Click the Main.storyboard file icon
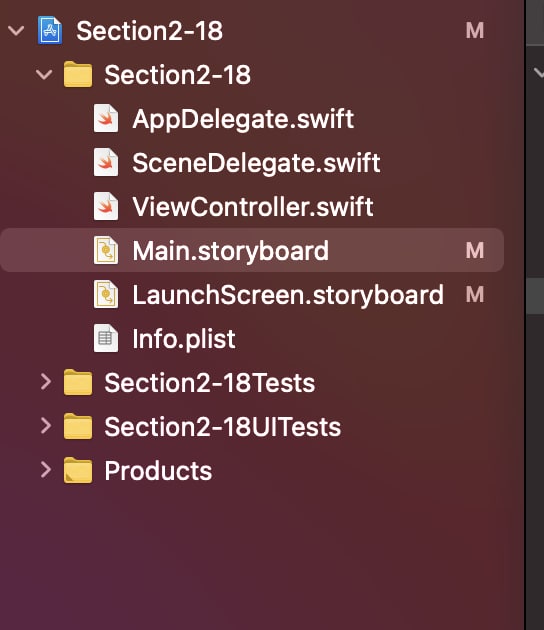The height and width of the screenshot is (630, 544). (x=106, y=250)
